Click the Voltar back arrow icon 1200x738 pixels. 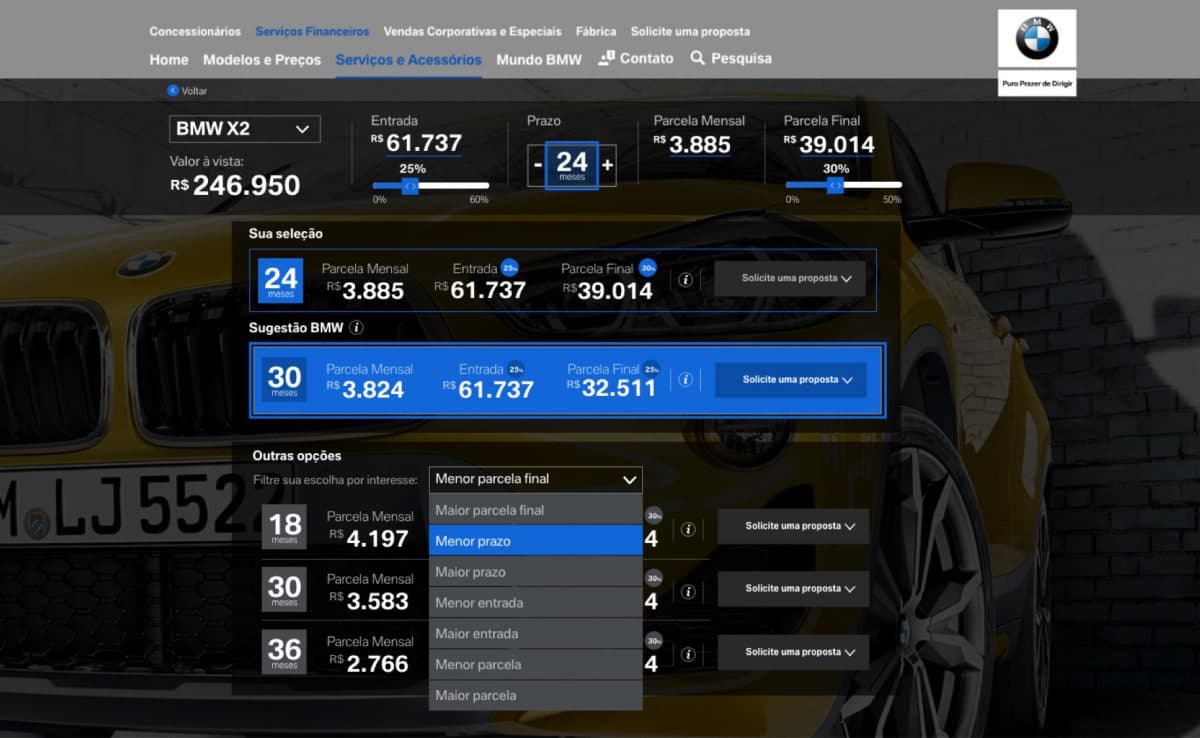(170, 91)
